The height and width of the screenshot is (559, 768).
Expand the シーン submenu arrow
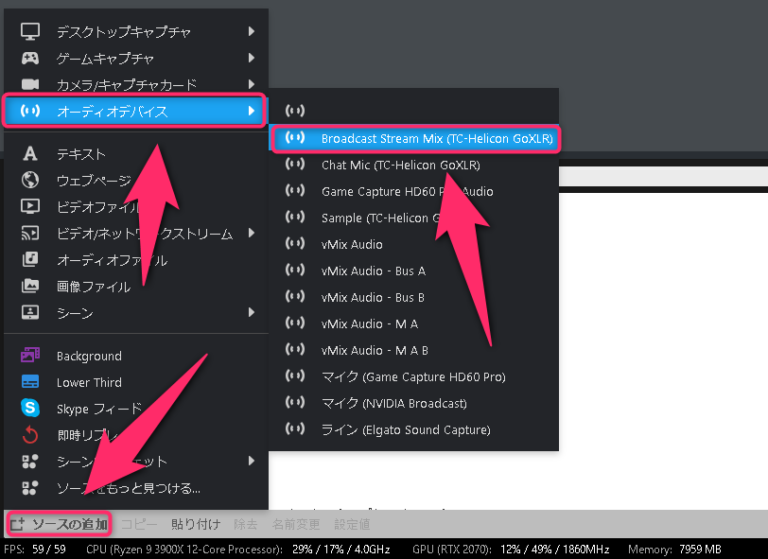[251, 312]
